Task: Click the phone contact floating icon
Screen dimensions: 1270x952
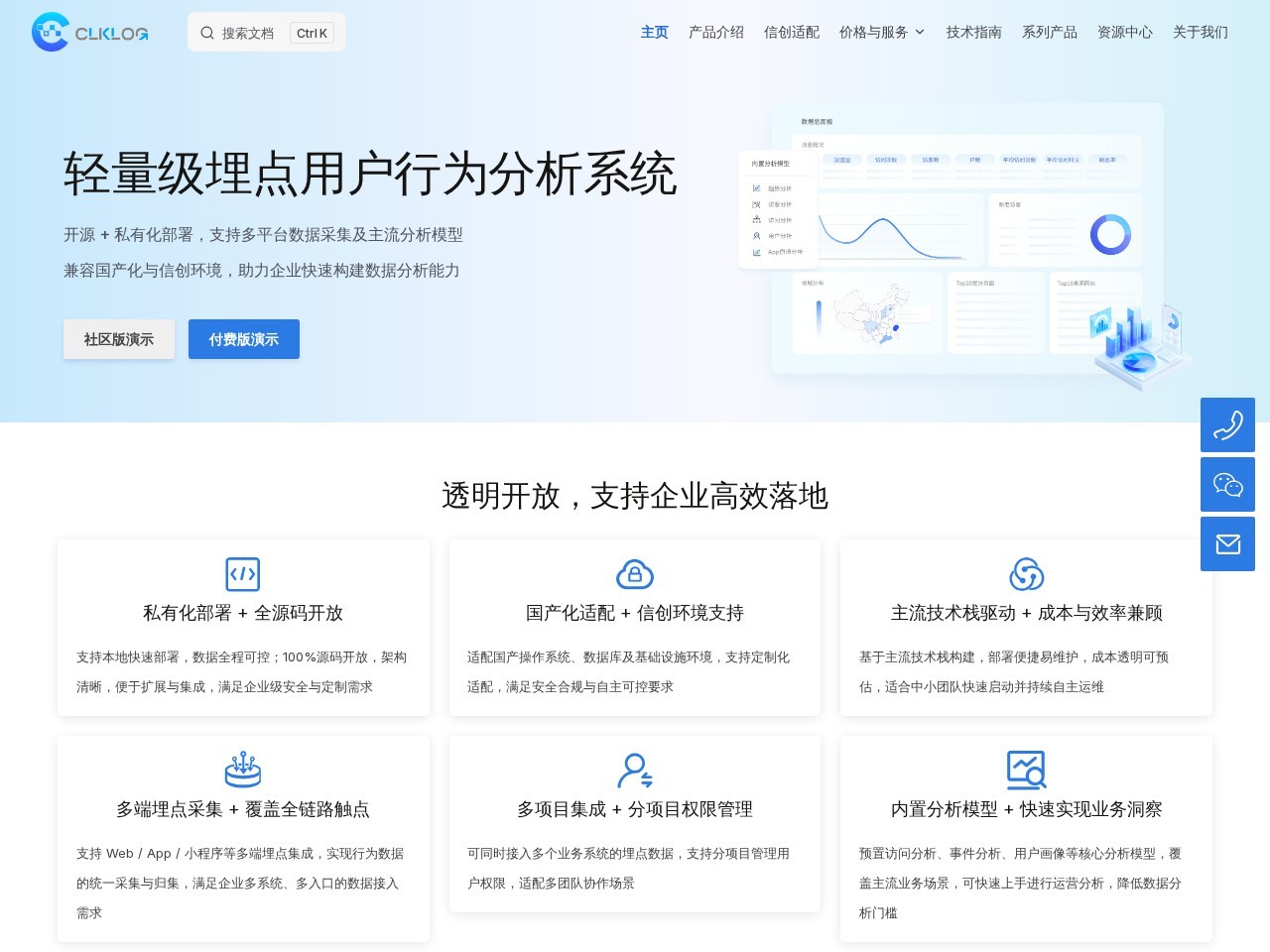Action: coord(1227,425)
